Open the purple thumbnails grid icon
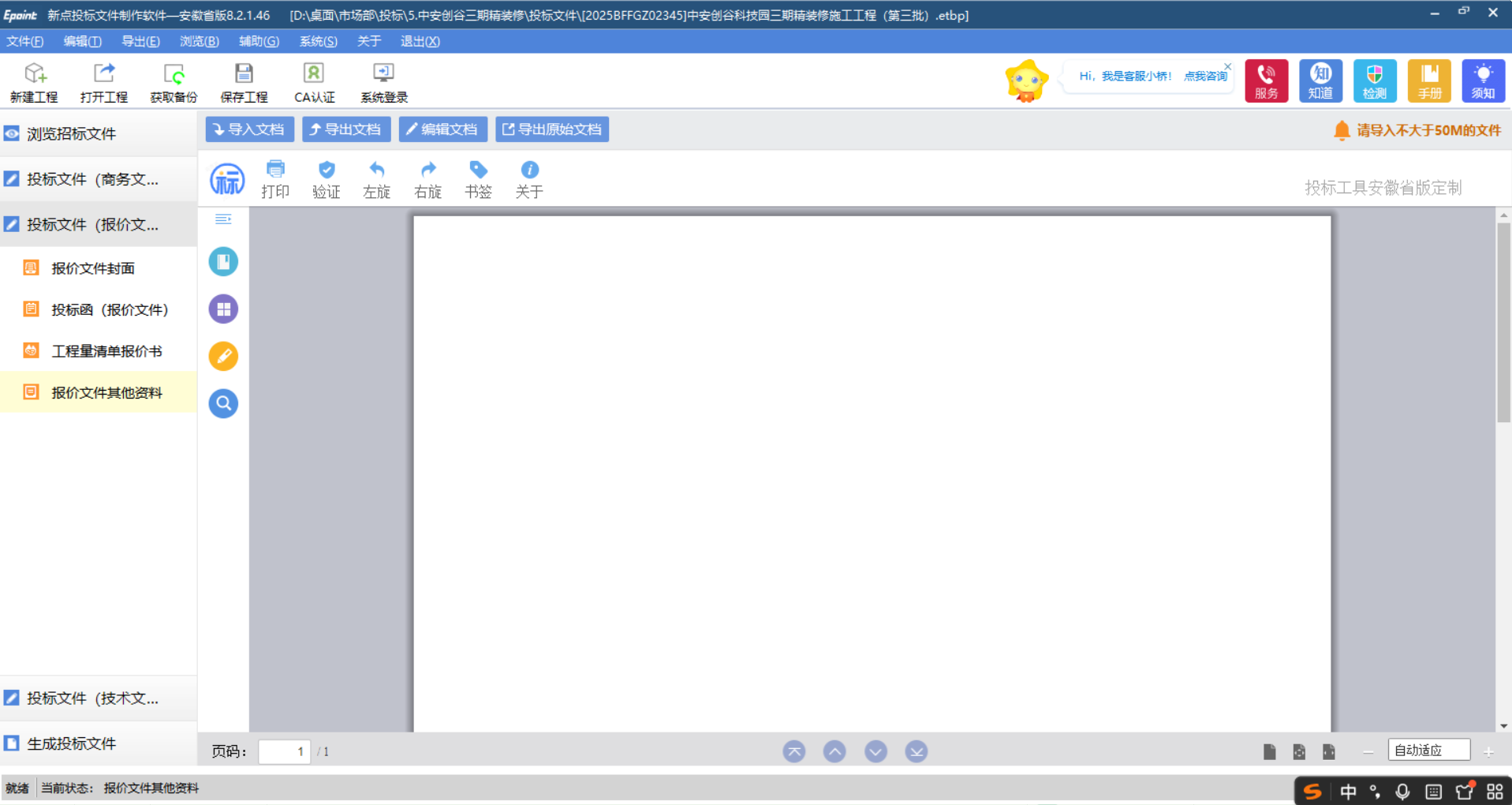The image size is (1512, 805). tap(223, 309)
